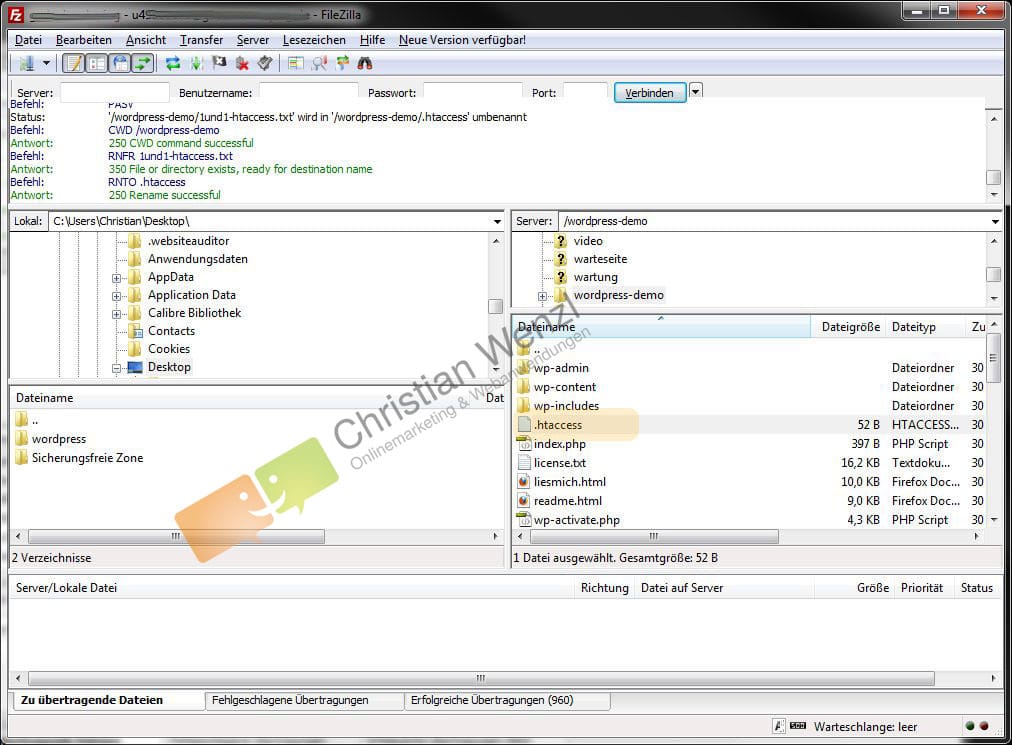Open the Ansicht menu
Viewport: 1012px width, 745px height.
(x=146, y=40)
